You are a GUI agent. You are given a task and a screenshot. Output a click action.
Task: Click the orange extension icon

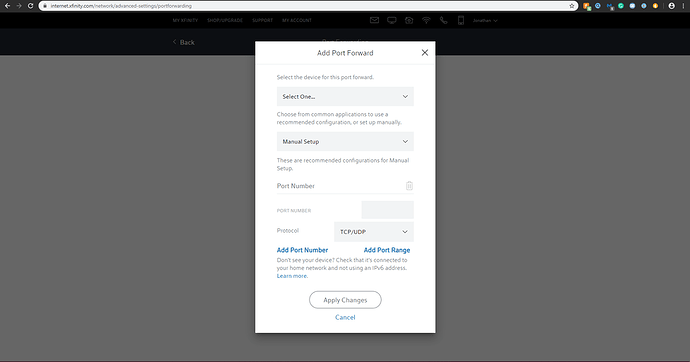click(x=587, y=6)
